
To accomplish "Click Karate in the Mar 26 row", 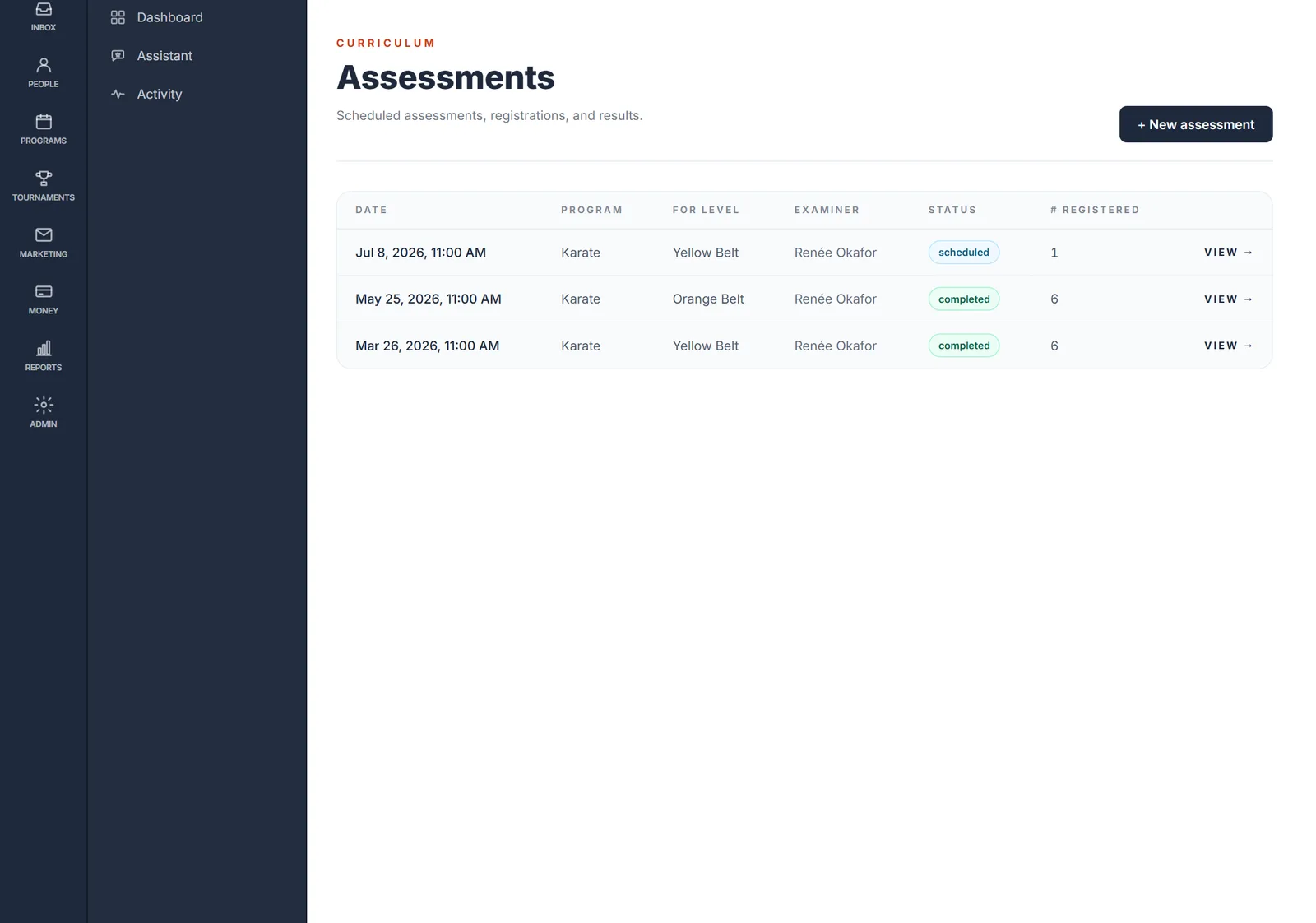I will click(x=581, y=346).
